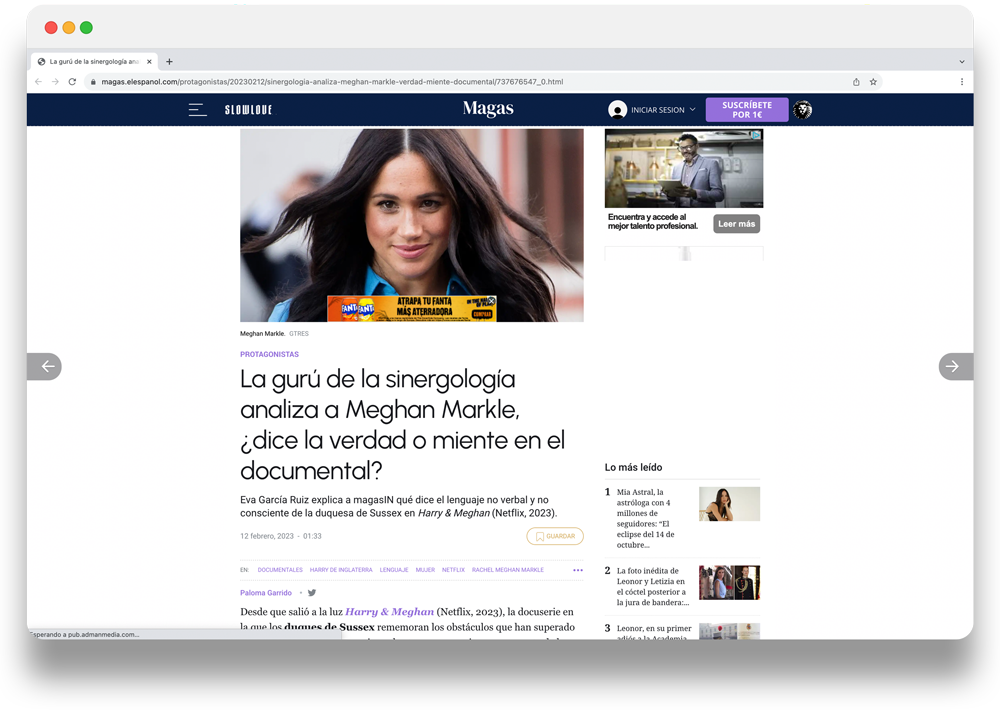Open author's Twitter bird icon
The height and width of the screenshot is (717, 1000).
point(312,593)
